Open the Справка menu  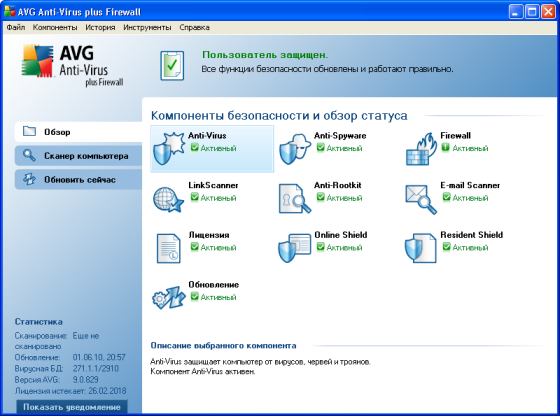click(194, 27)
